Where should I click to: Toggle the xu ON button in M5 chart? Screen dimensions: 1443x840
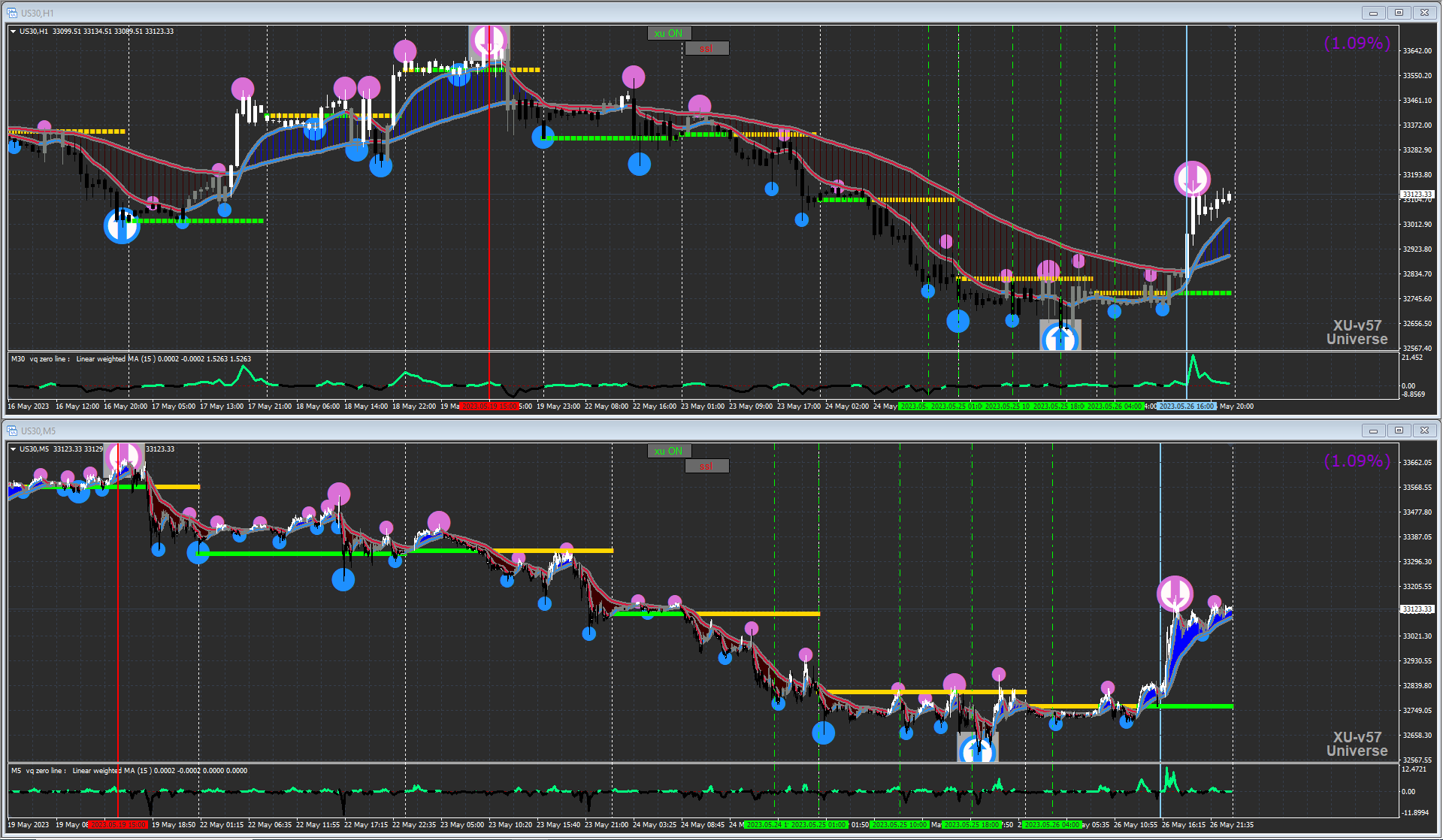668,451
